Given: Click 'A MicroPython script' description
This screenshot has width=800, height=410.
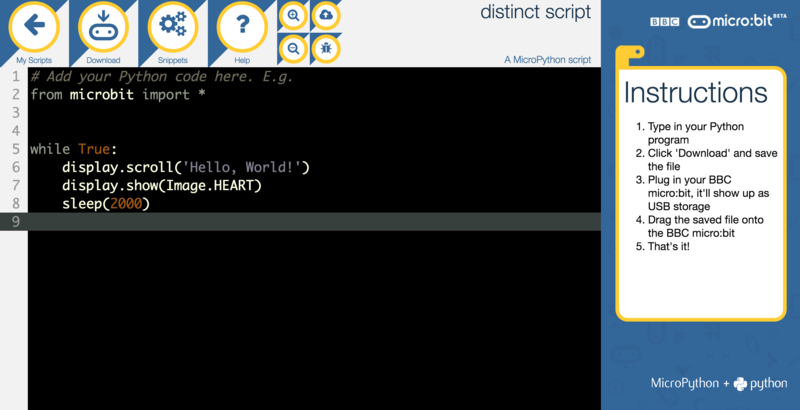Looking at the screenshot, I should point(547,60).
